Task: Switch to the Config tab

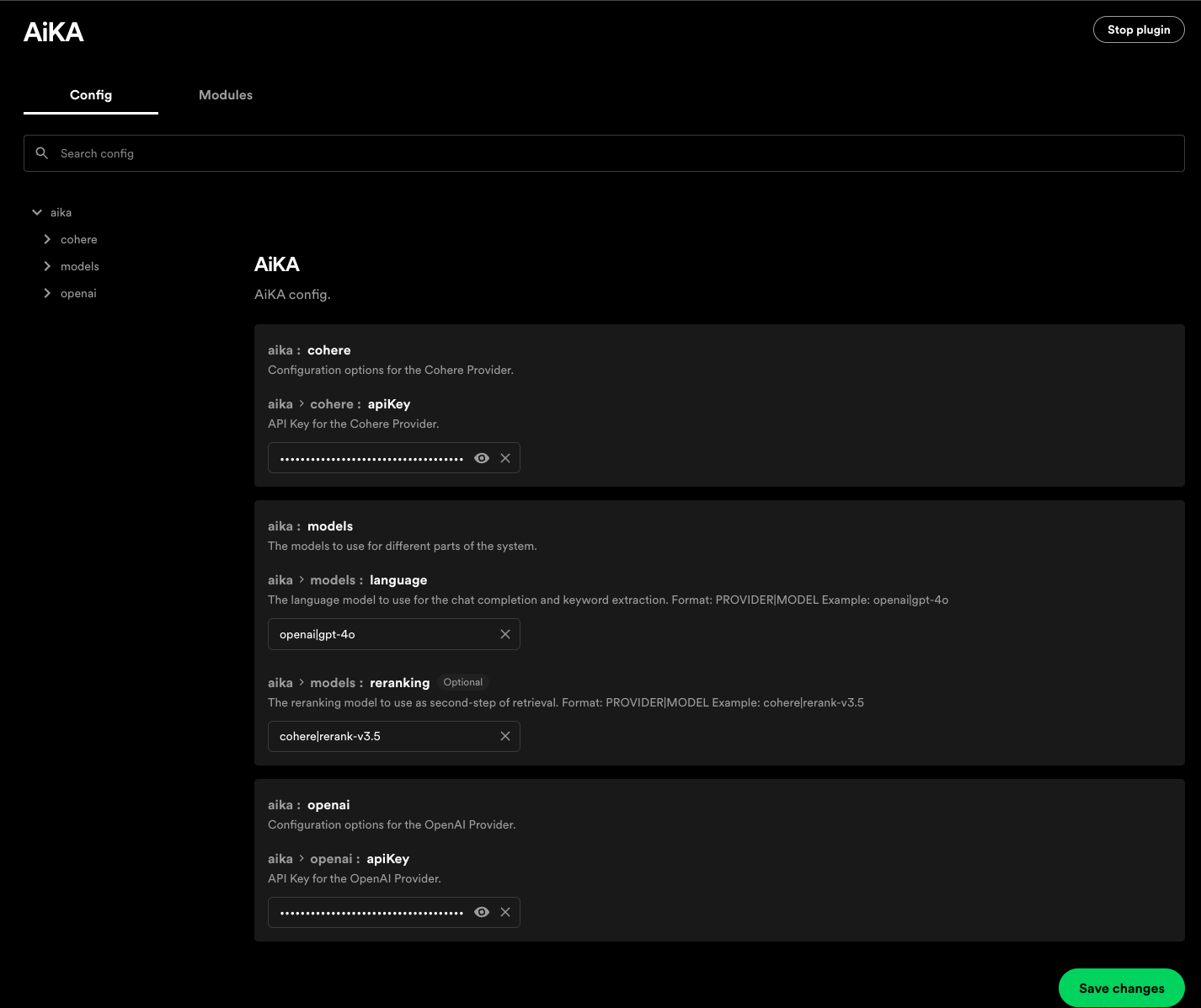Action: click(91, 95)
